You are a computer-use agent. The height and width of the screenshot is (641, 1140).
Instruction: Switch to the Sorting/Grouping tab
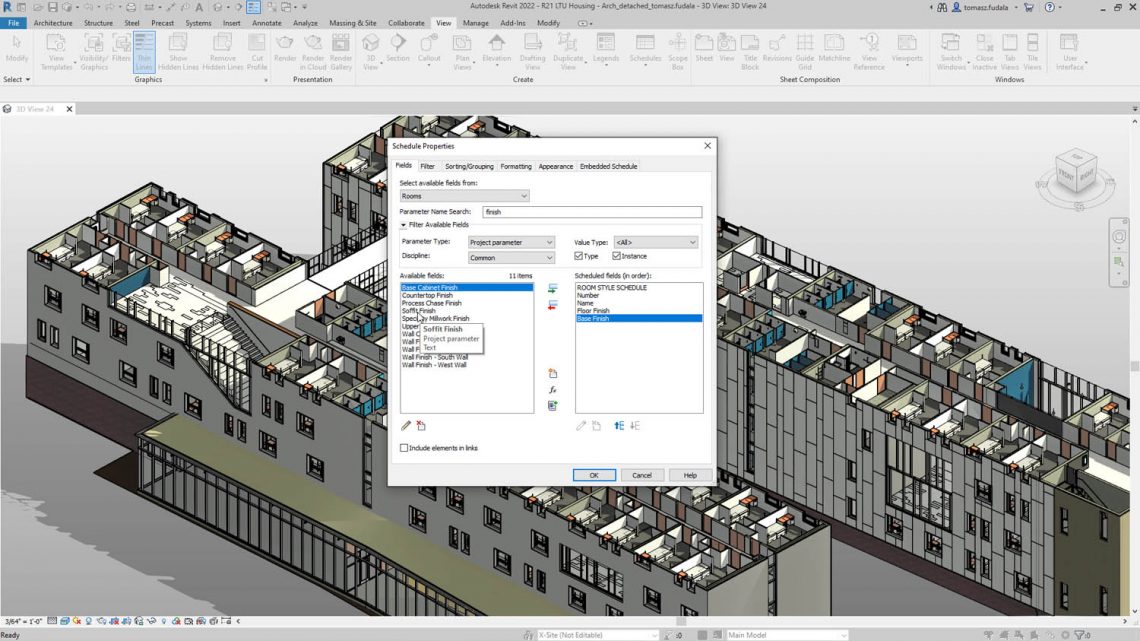468,166
